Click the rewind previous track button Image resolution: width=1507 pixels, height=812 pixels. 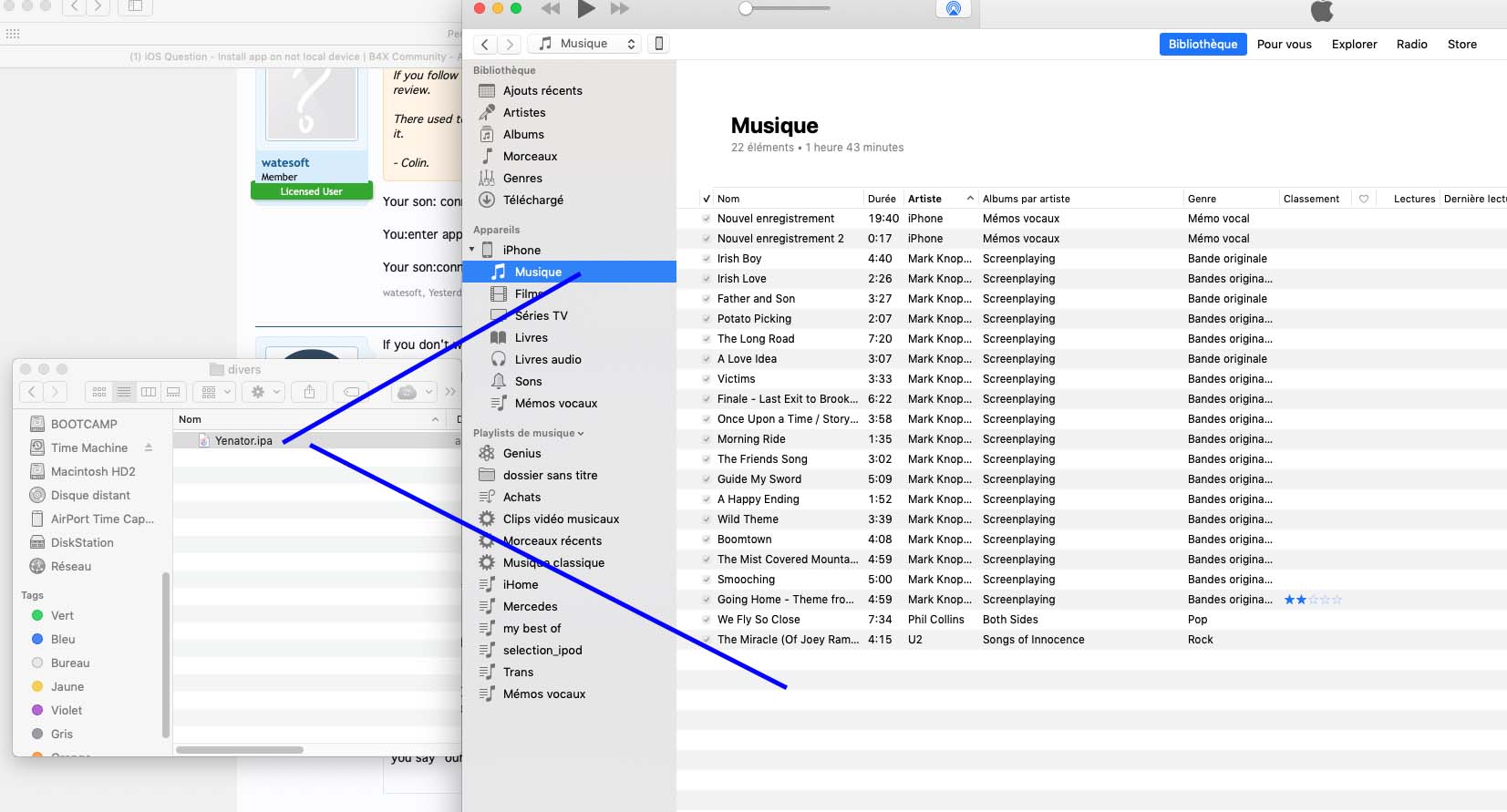tap(551, 8)
